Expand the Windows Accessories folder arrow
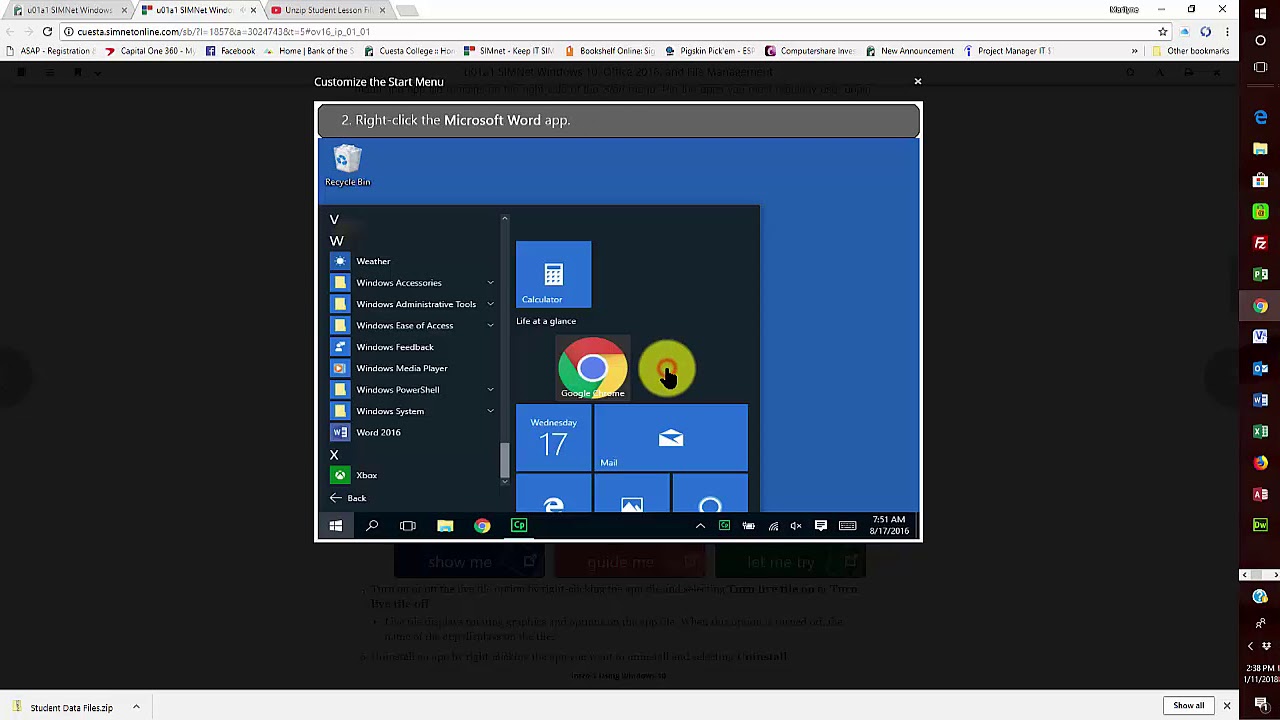This screenshot has width=1280, height=720. tap(490, 283)
